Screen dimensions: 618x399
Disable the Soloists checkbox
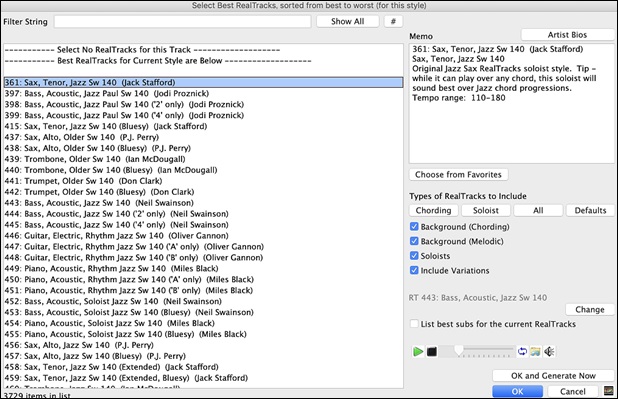tap(414, 256)
